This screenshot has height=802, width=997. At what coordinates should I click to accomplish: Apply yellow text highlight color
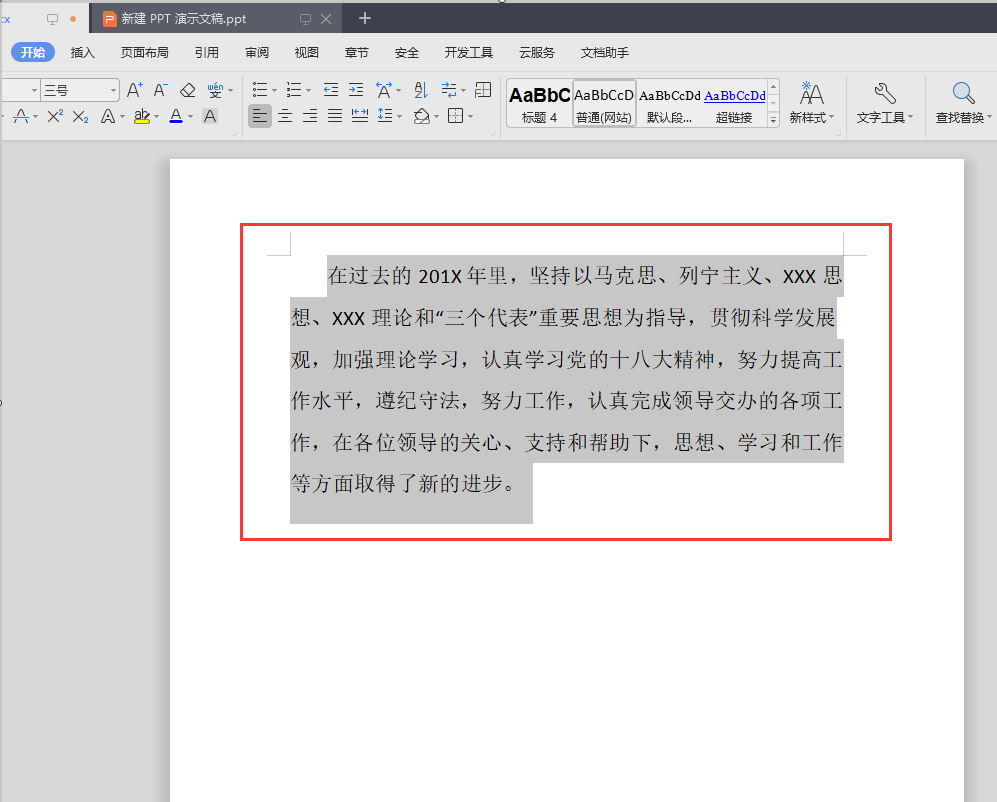142,116
